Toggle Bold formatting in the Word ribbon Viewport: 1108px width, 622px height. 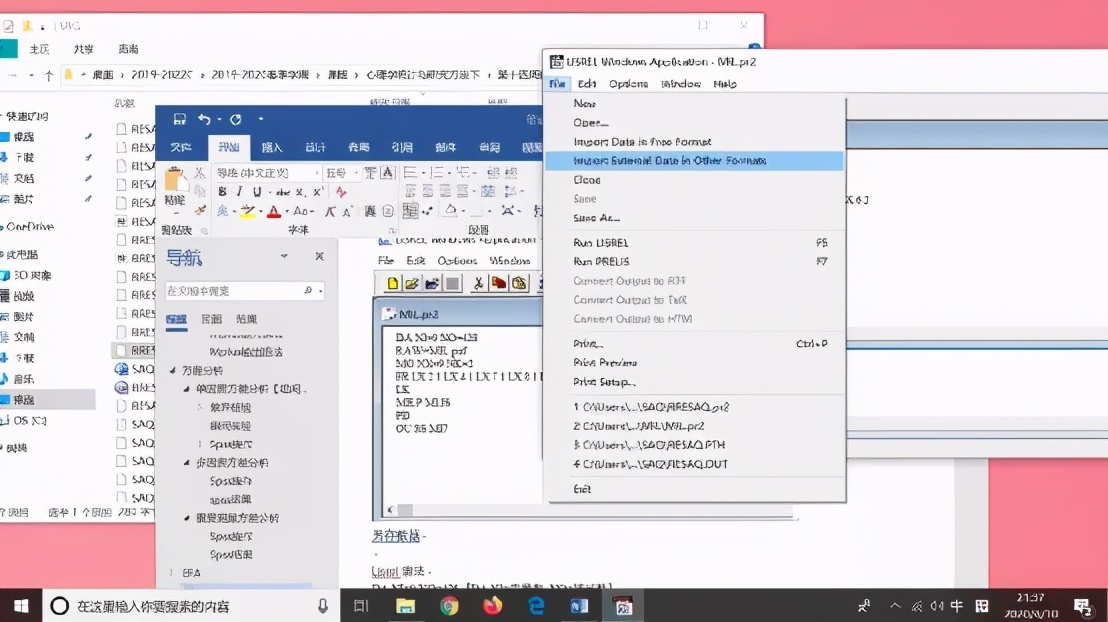pyautogui.click(x=221, y=191)
